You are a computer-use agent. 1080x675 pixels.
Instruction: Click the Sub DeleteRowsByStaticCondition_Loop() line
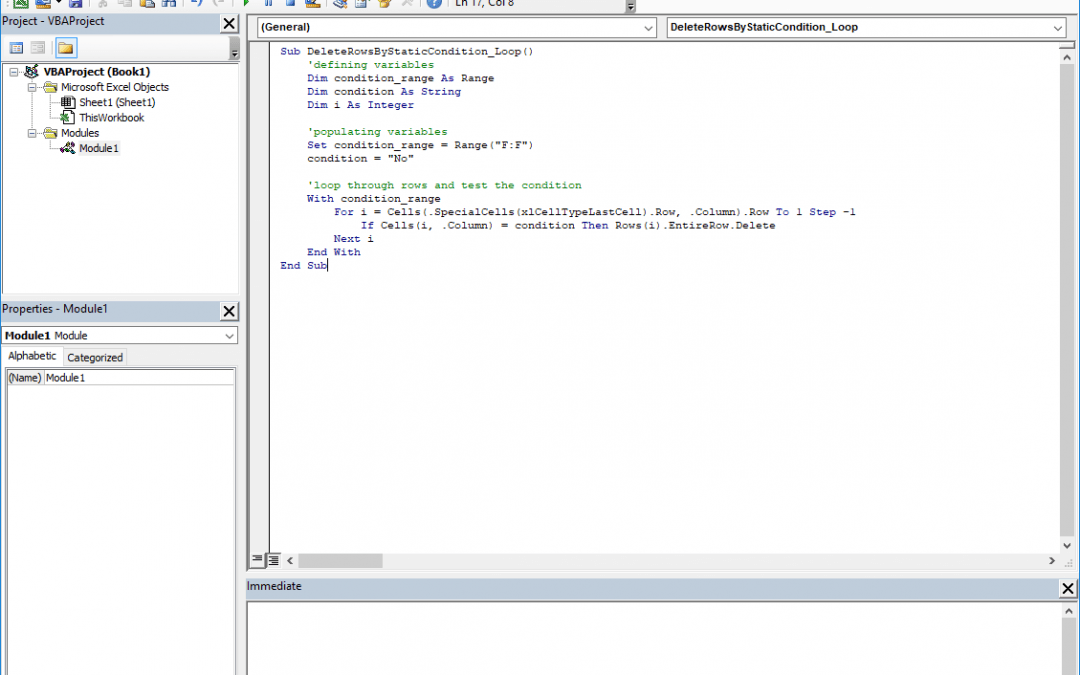point(406,52)
